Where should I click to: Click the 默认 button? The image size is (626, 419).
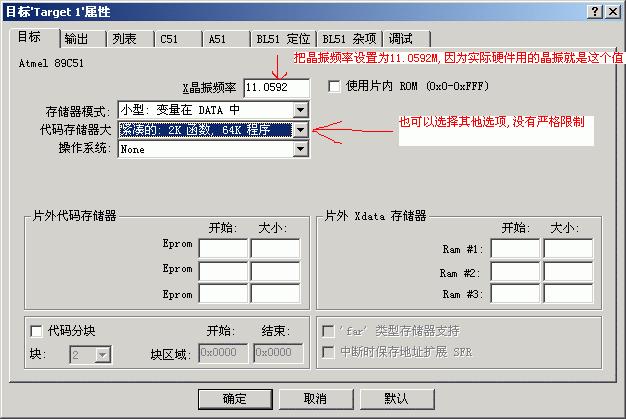click(x=396, y=398)
